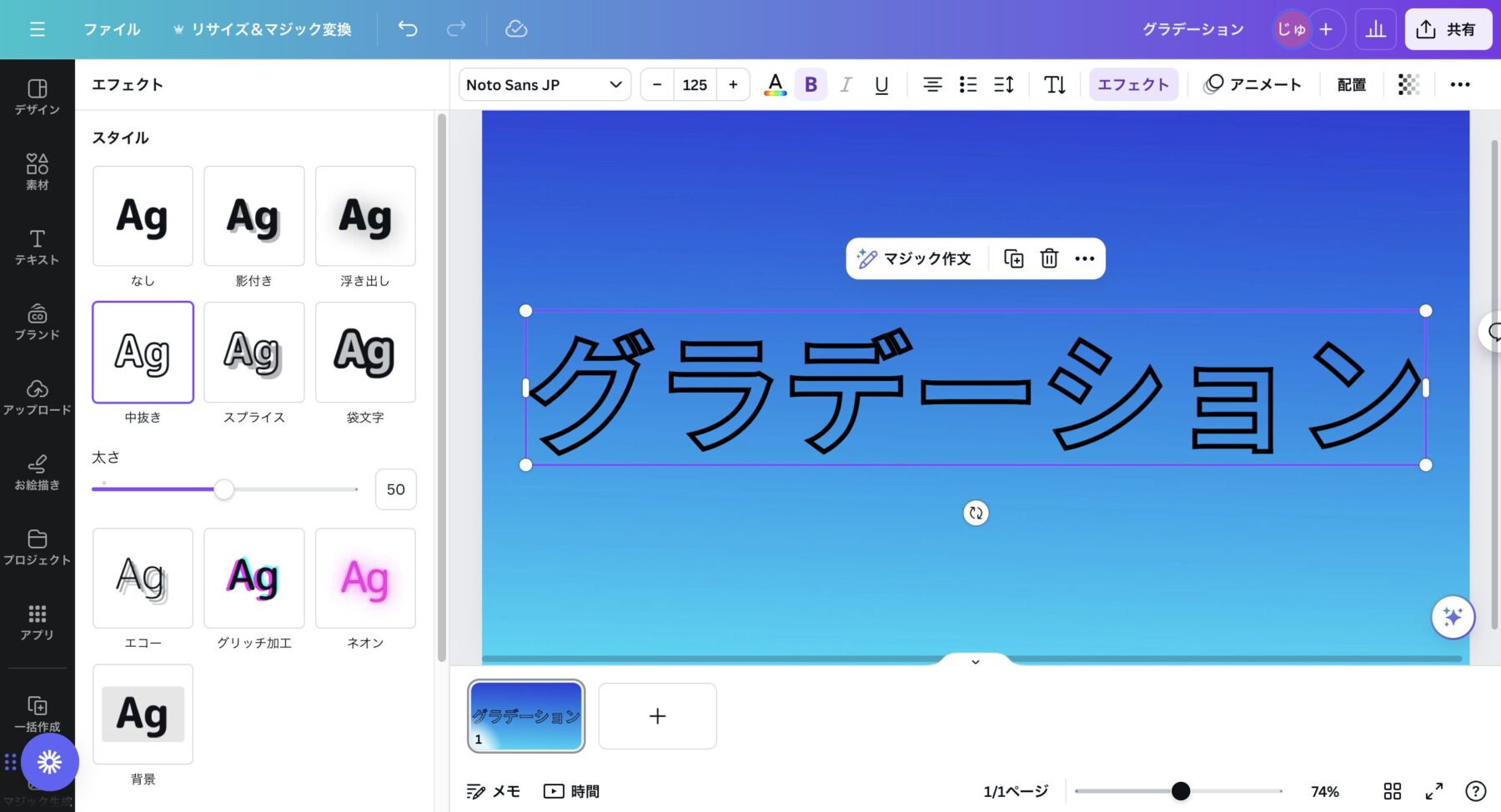Switch to vertical text direction
1501x812 pixels.
pyautogui.click(x=1055, y=84)
